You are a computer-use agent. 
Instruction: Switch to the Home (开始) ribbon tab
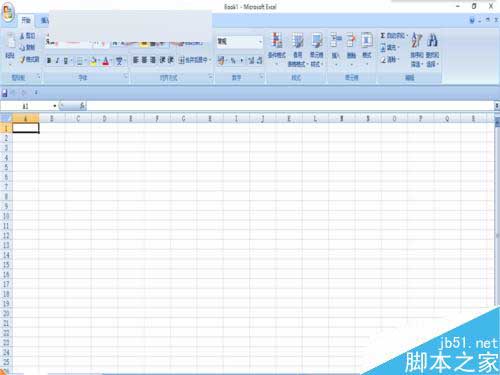(26, 20)
